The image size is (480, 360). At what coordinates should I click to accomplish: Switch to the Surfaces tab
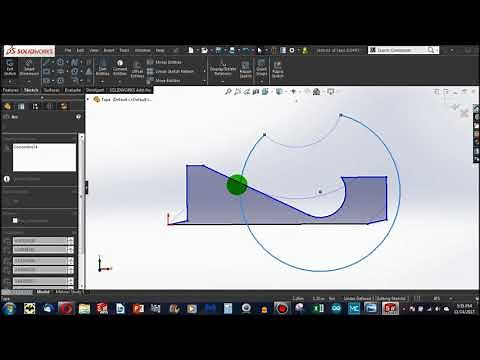point(52,90)
